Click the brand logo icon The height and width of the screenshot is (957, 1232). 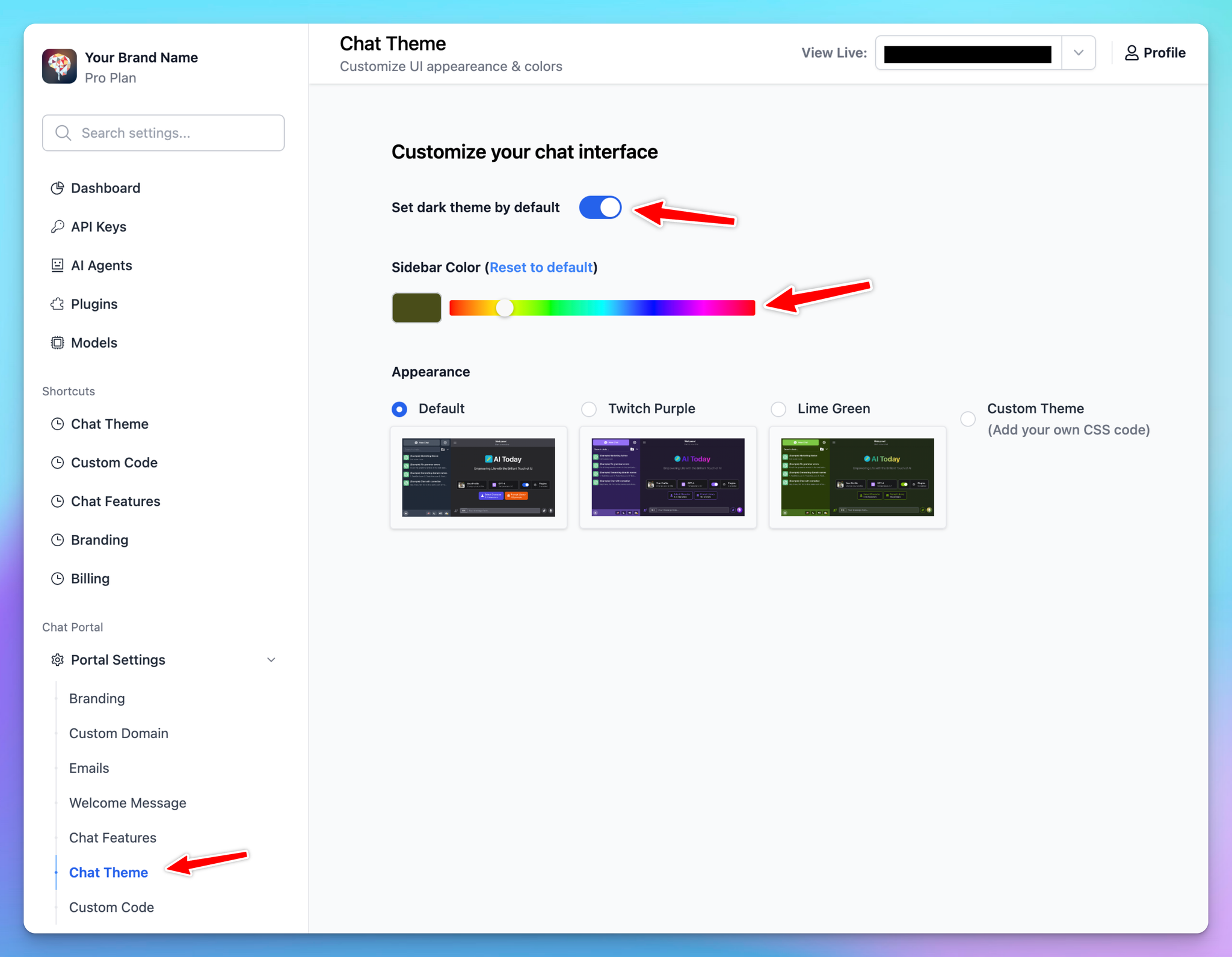coord(60,66)
